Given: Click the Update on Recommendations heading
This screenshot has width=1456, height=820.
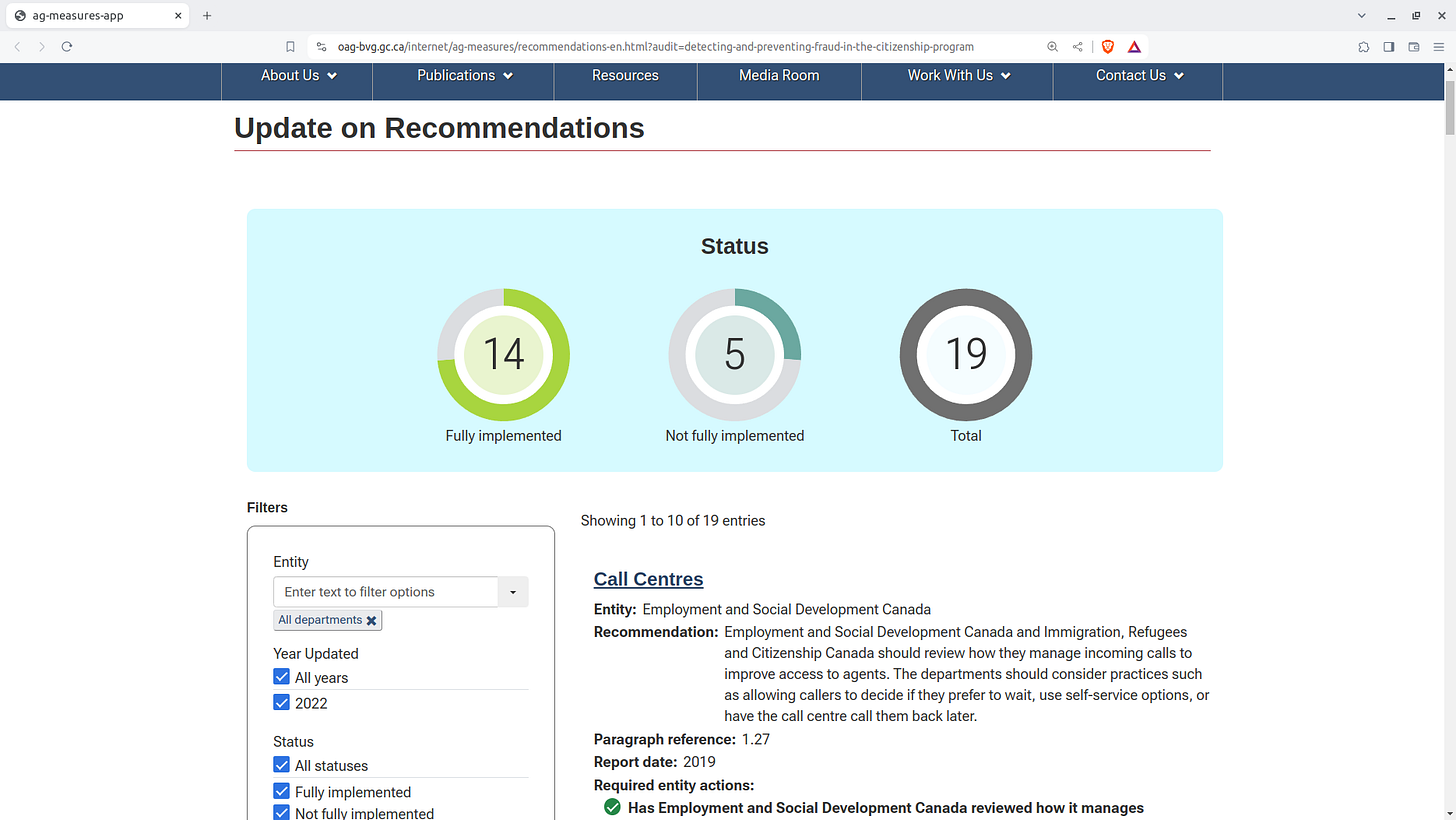Looking at the screenshot, I should 439,128.
